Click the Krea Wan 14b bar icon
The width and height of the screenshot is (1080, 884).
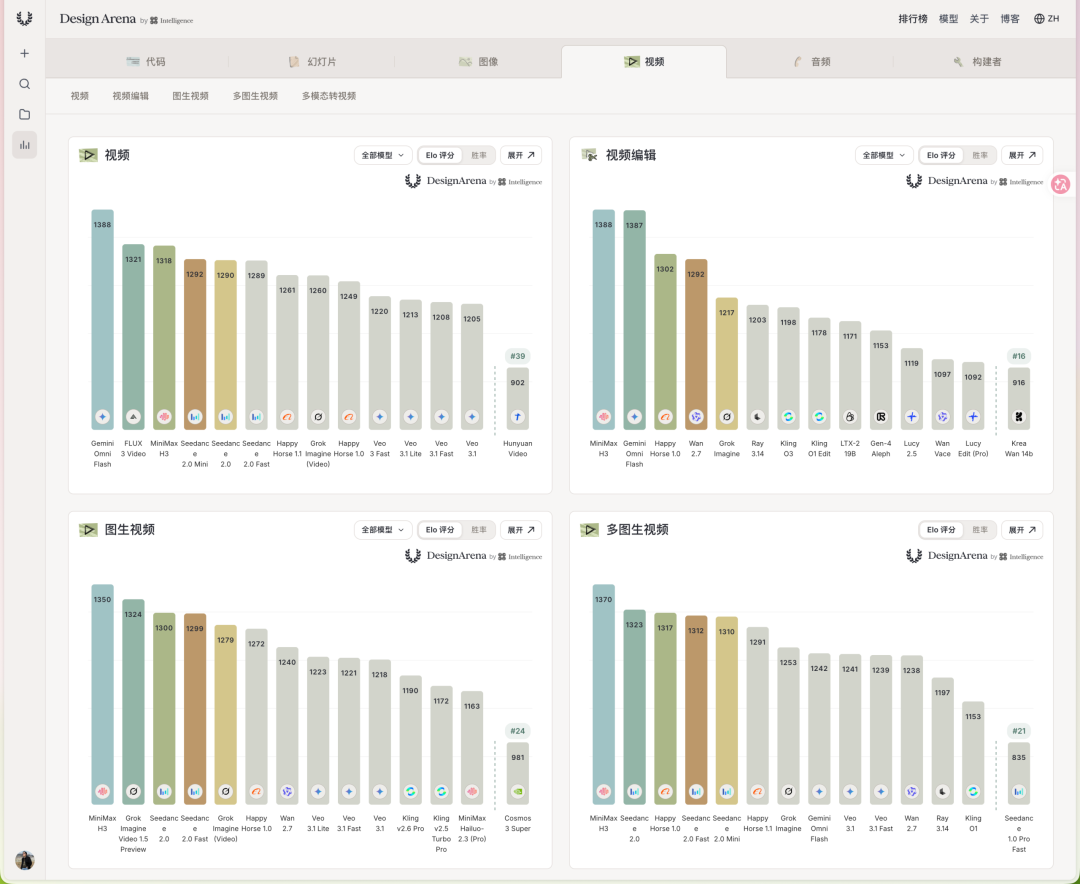(1019, 417)
